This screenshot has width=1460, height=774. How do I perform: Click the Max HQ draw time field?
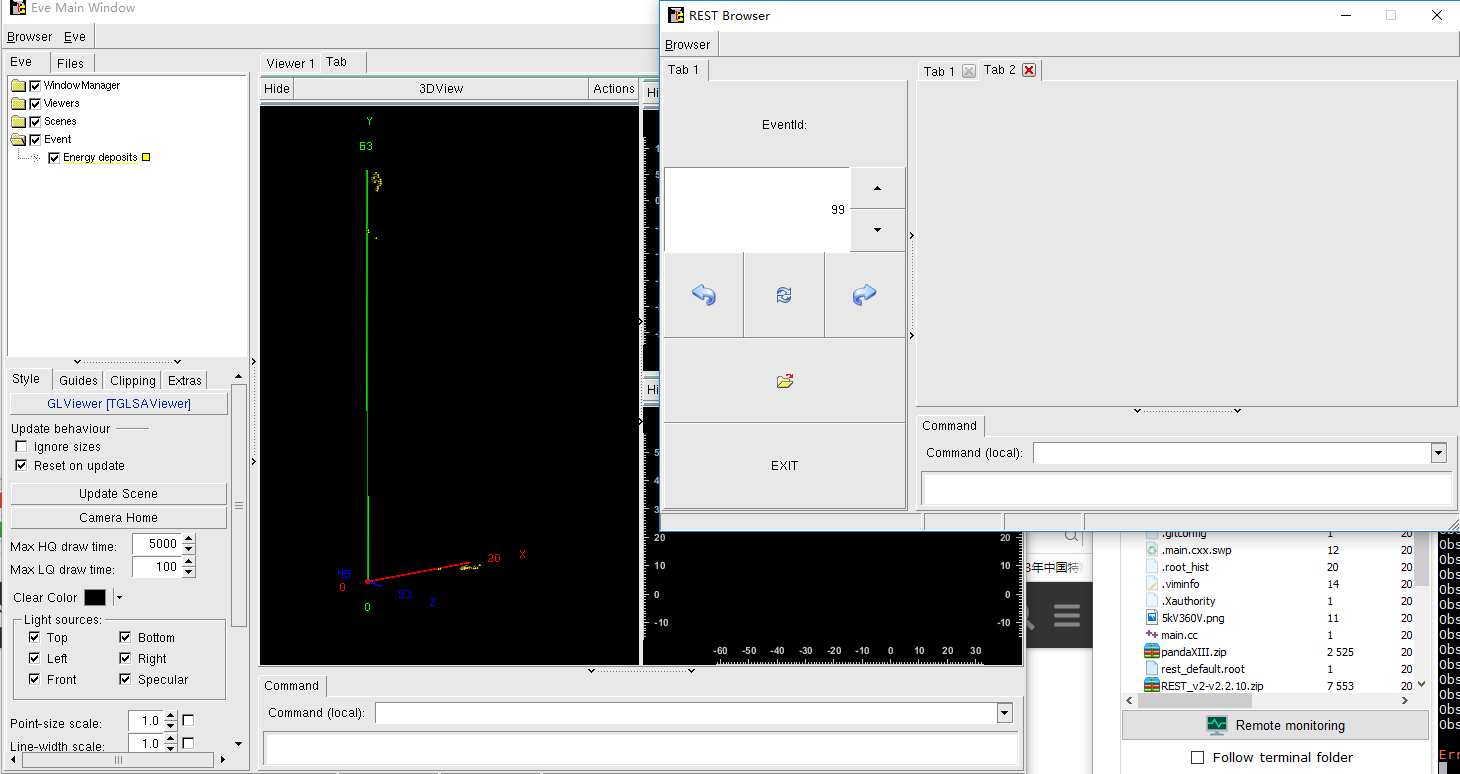click(x=156, y=544)
